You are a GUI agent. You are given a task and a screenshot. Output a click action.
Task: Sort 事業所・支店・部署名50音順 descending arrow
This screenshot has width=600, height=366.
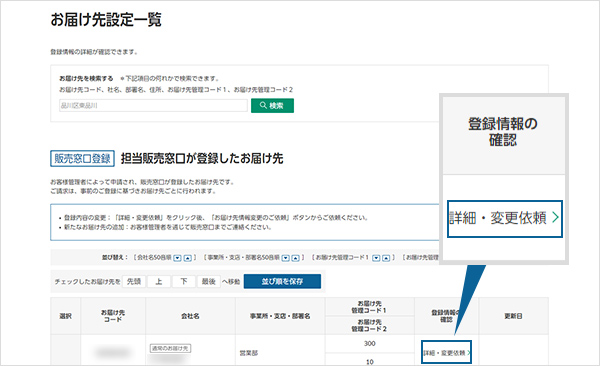click(285, 258)
